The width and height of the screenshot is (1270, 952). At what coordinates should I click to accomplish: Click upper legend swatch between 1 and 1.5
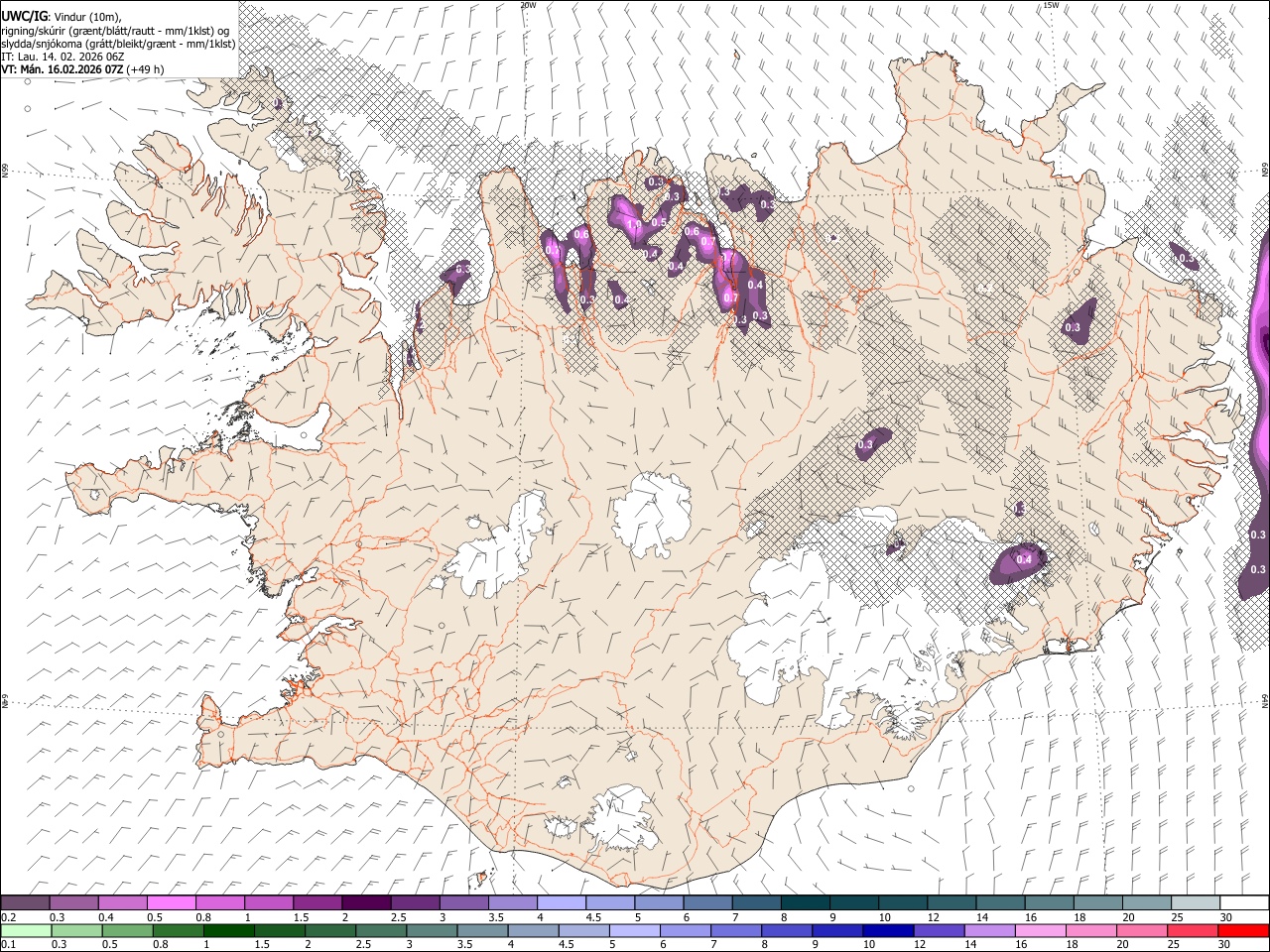coord(269,902)
